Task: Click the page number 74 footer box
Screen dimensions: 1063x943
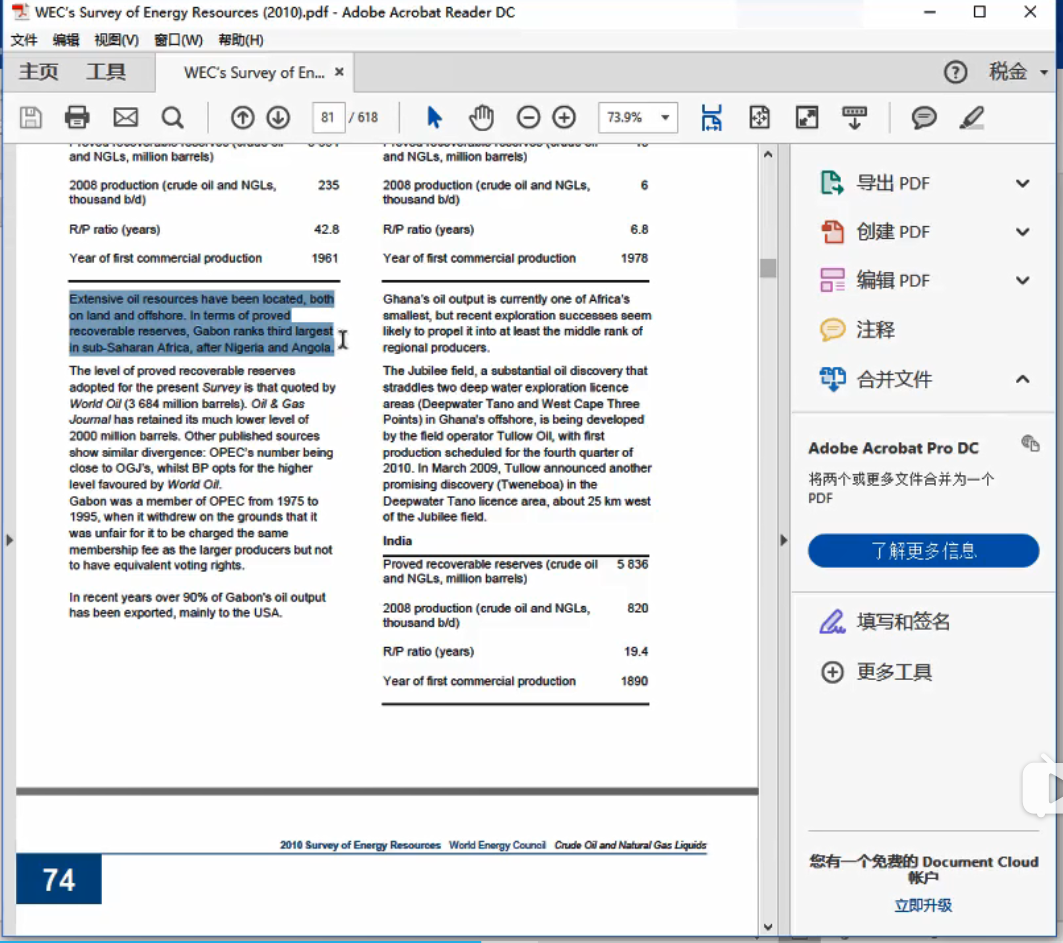Action: click(x=59, y=880)
